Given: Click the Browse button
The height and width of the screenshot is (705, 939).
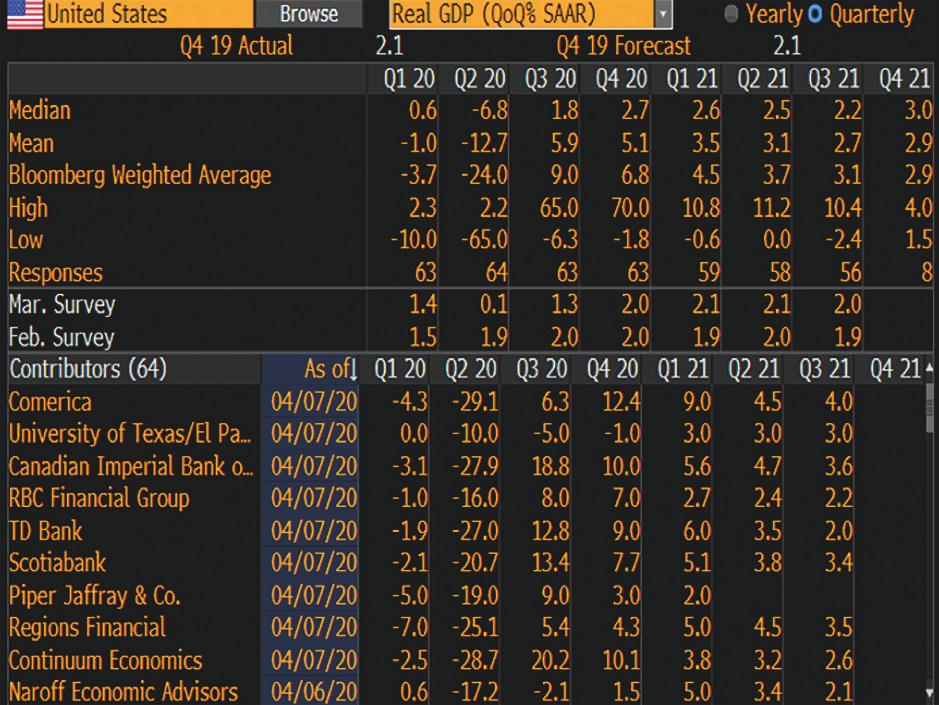Looking at the screenshot, I should tap(308, 14).
